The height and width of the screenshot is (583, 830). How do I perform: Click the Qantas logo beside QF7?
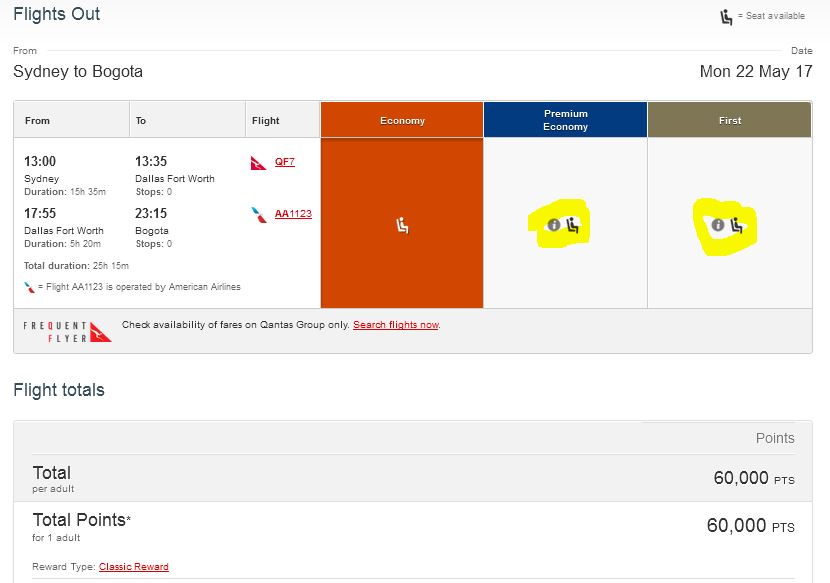click(x=258, y=163)
